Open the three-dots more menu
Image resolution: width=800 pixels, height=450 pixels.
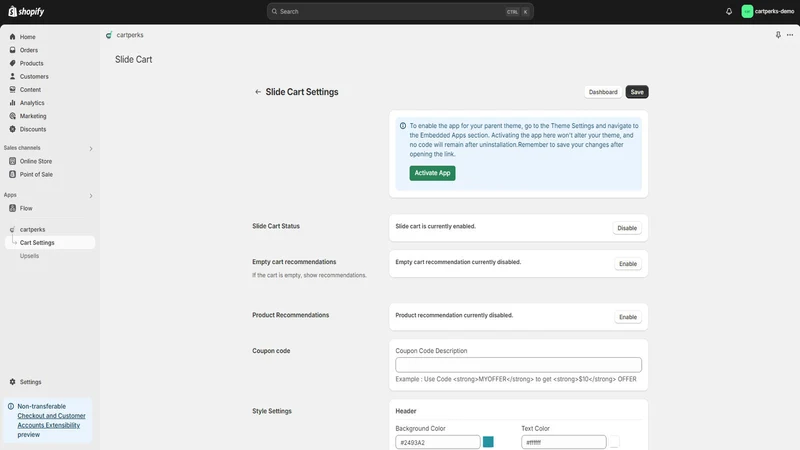pos(790,35)
